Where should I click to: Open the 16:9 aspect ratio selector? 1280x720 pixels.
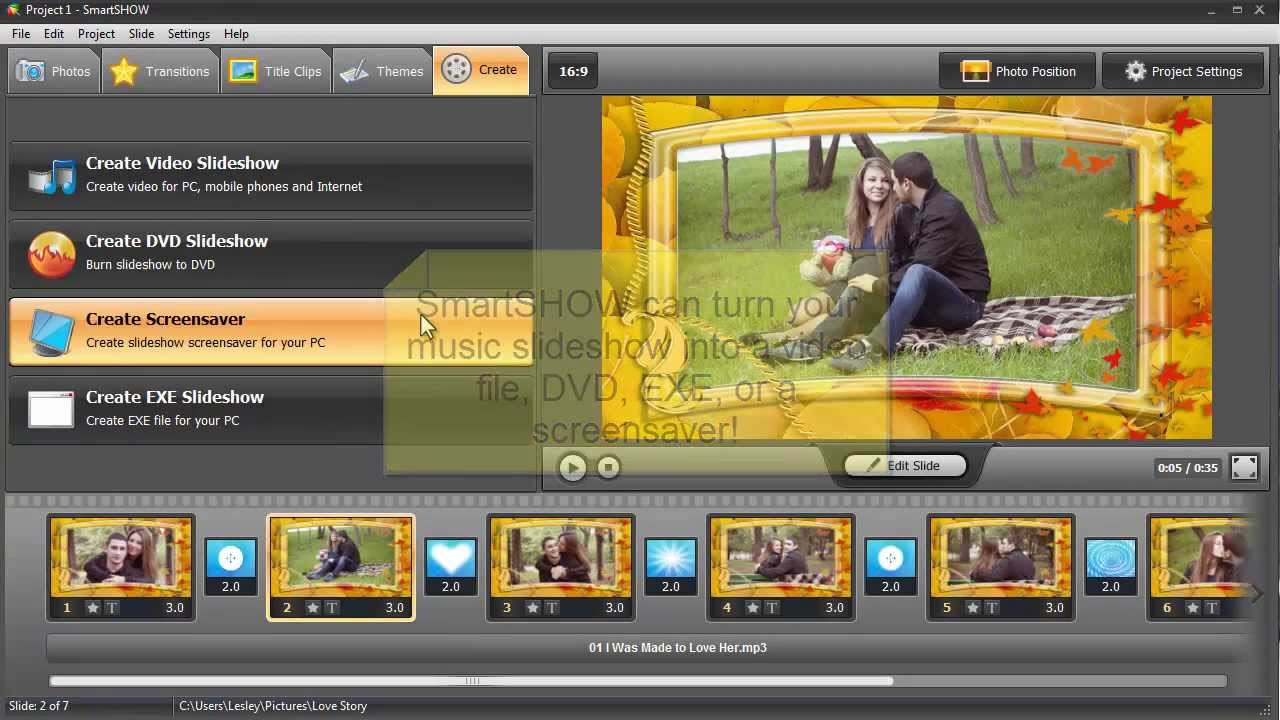point(571,71)
